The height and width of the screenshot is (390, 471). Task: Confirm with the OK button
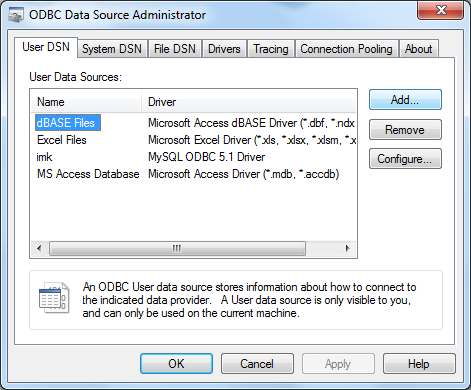[176, 364]
